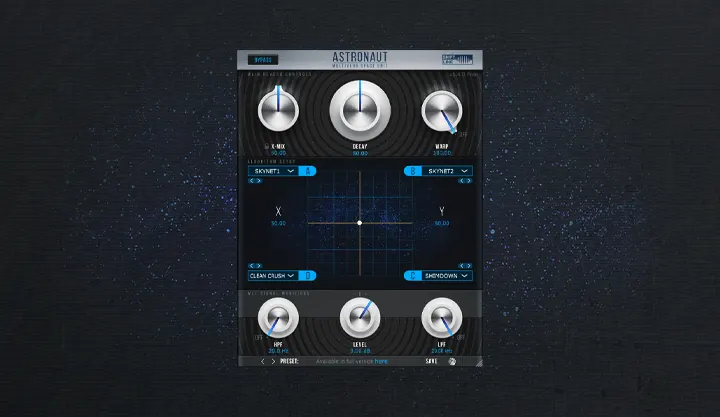Toggle algorithm slot C button
720x417 pixels.
pyautogui.click(x=412, y=275)
